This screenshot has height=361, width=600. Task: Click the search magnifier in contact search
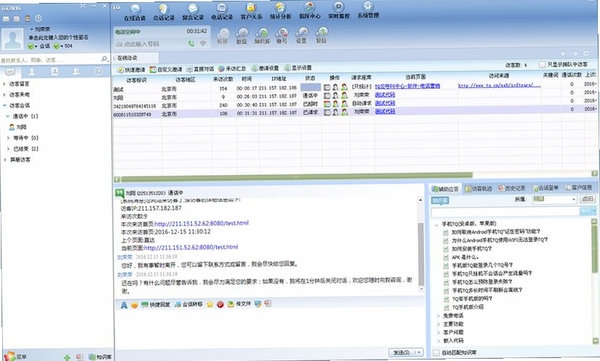pos(104,59)
